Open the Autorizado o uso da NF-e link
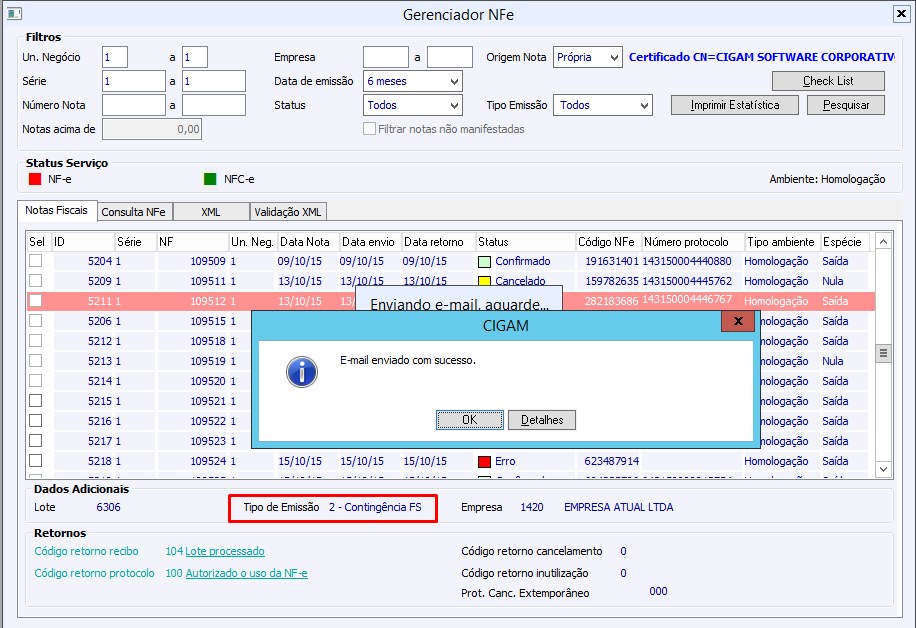The image size is (916, 628). [247, 573]
